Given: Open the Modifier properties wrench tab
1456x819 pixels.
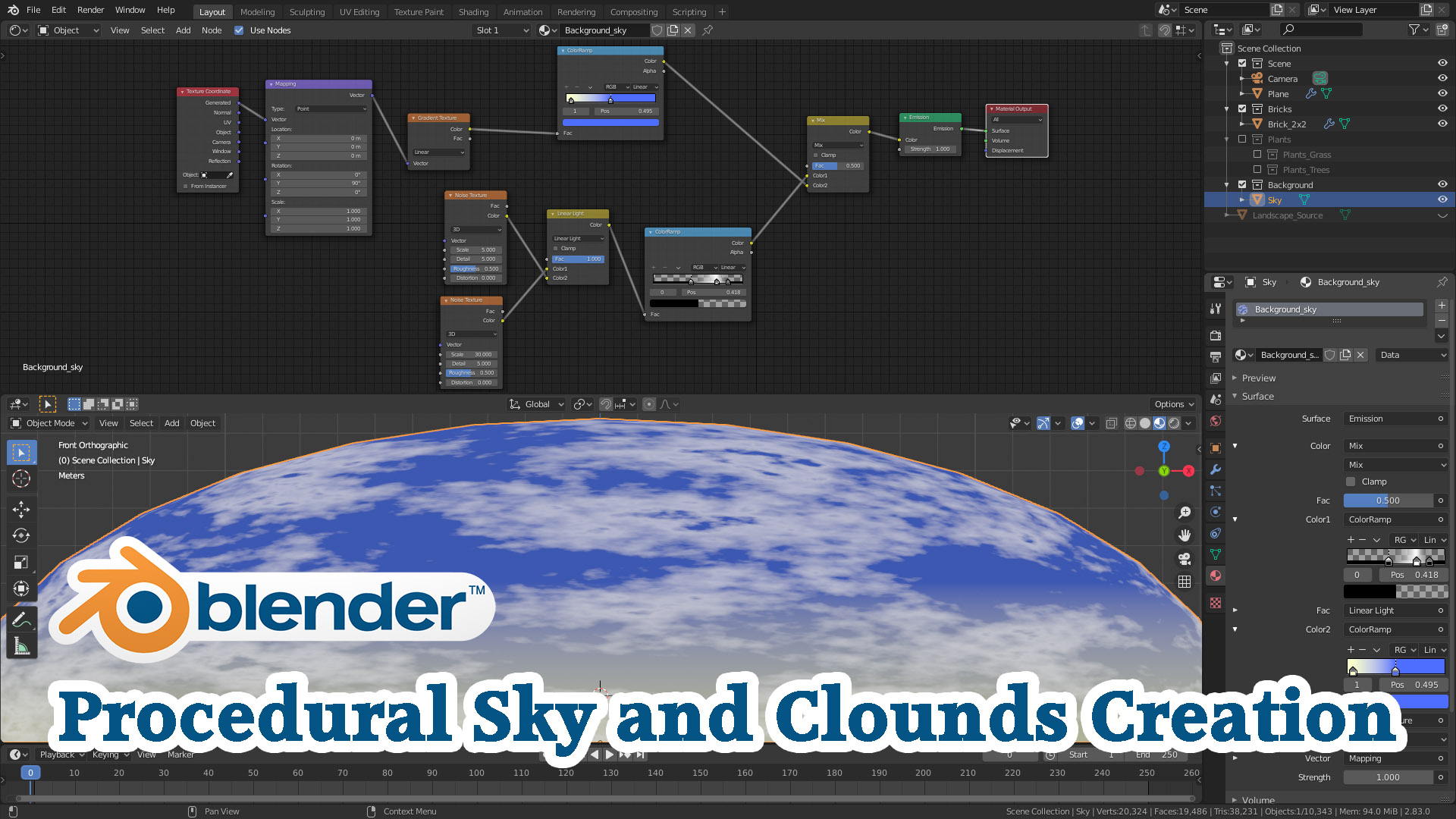Looking at the screenshot, I should point(1216,469).
